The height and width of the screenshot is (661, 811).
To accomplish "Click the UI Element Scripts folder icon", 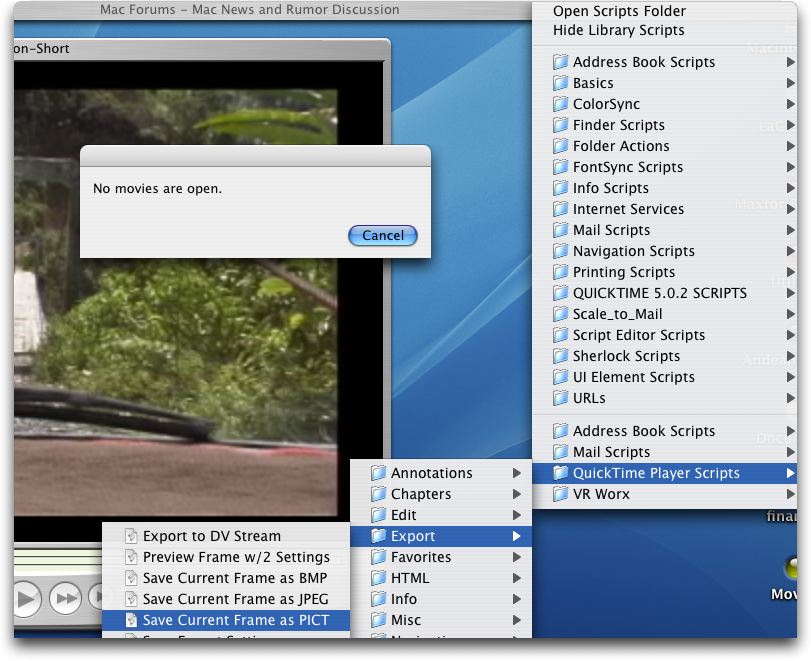I will [x=560, y=377].
